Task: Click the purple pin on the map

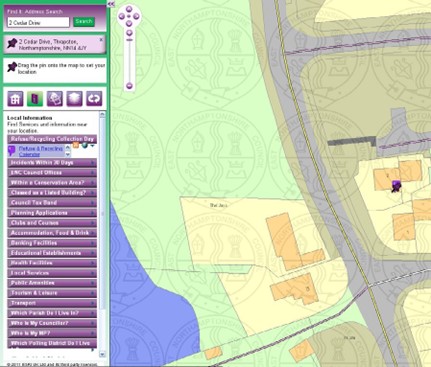Action: point(396,186)
